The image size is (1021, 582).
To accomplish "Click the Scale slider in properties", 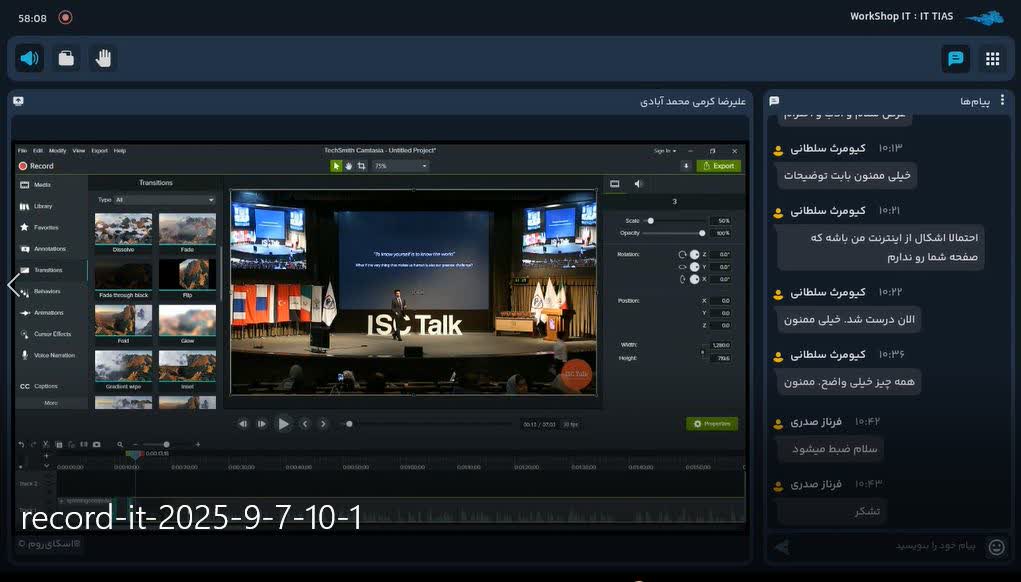I will coord(675,221).
